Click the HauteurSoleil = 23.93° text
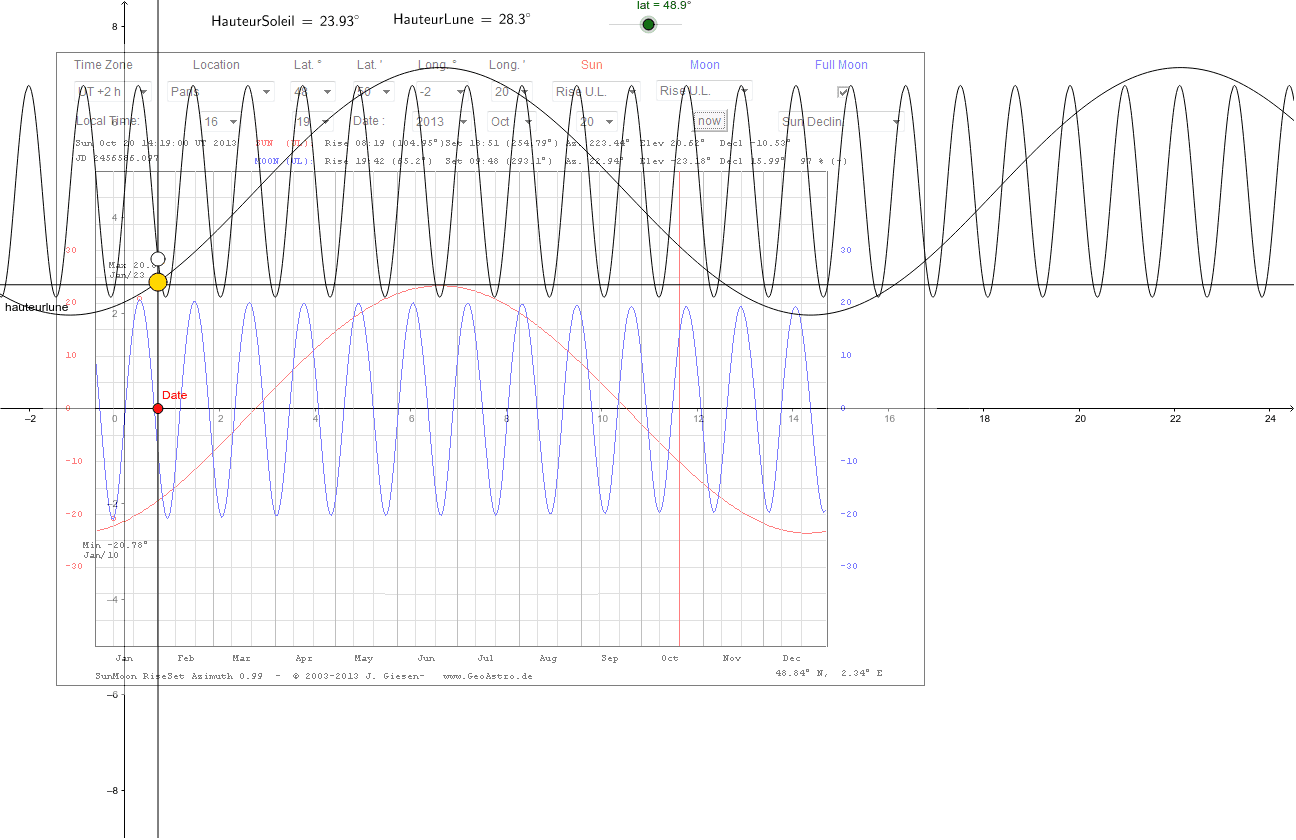Image resolution: width=1296 pixels, height=840 pixels. 285,20
